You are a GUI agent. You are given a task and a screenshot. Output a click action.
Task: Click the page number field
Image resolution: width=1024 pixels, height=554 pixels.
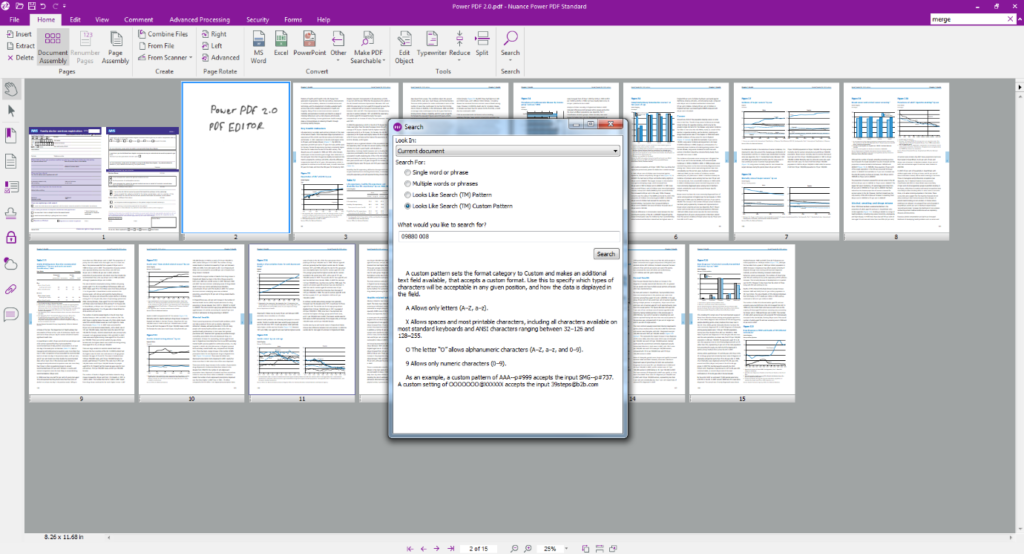pos(479,549)
